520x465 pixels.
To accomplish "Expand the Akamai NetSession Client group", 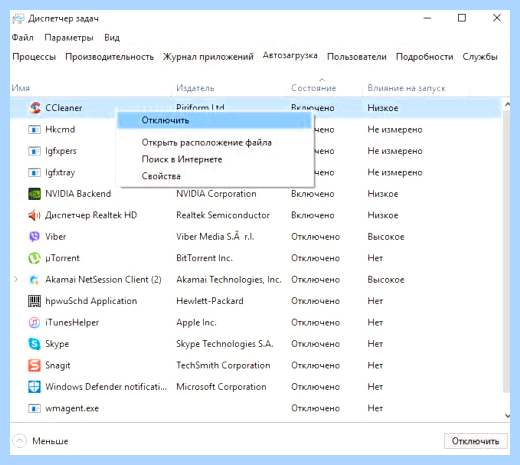I will (16, 279).
